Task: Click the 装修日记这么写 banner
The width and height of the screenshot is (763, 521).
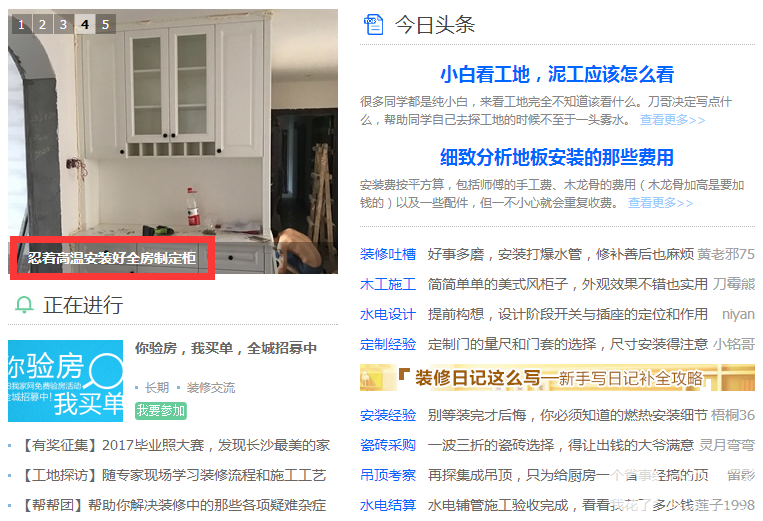Action: 557,377
